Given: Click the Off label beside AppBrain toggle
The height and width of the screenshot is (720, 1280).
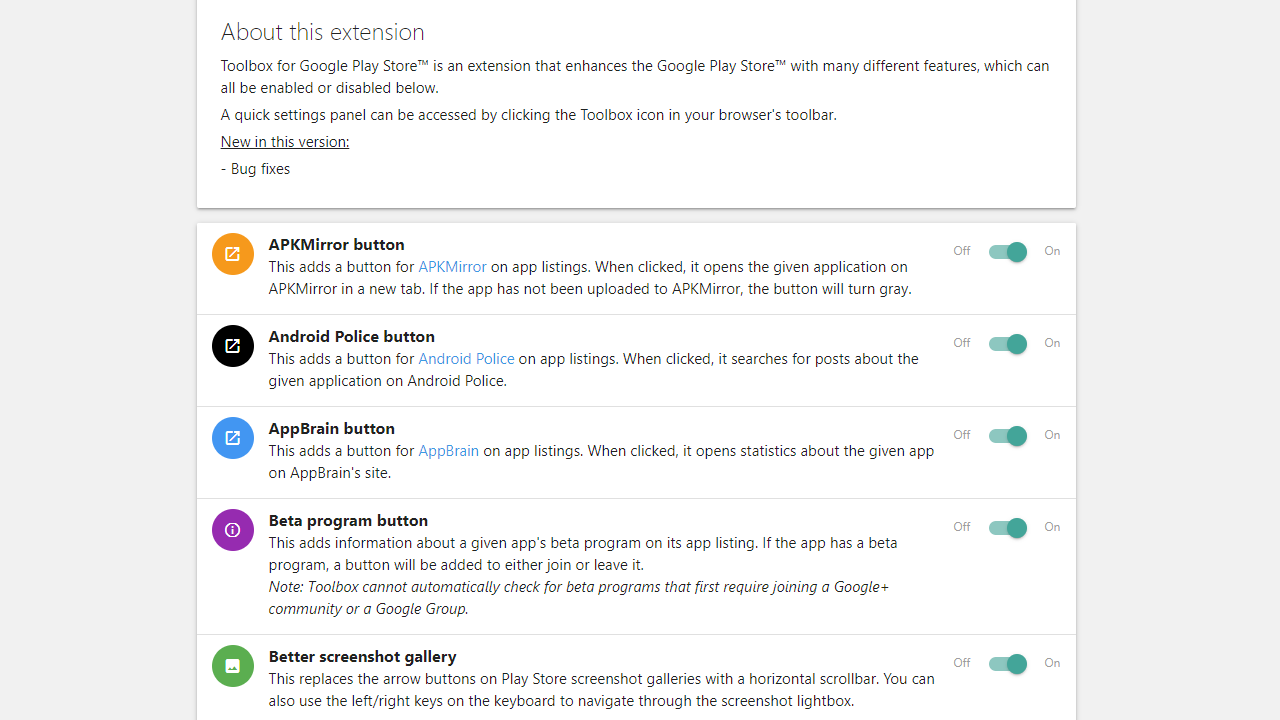Looking at the screenshot, I should click(962, 435).
